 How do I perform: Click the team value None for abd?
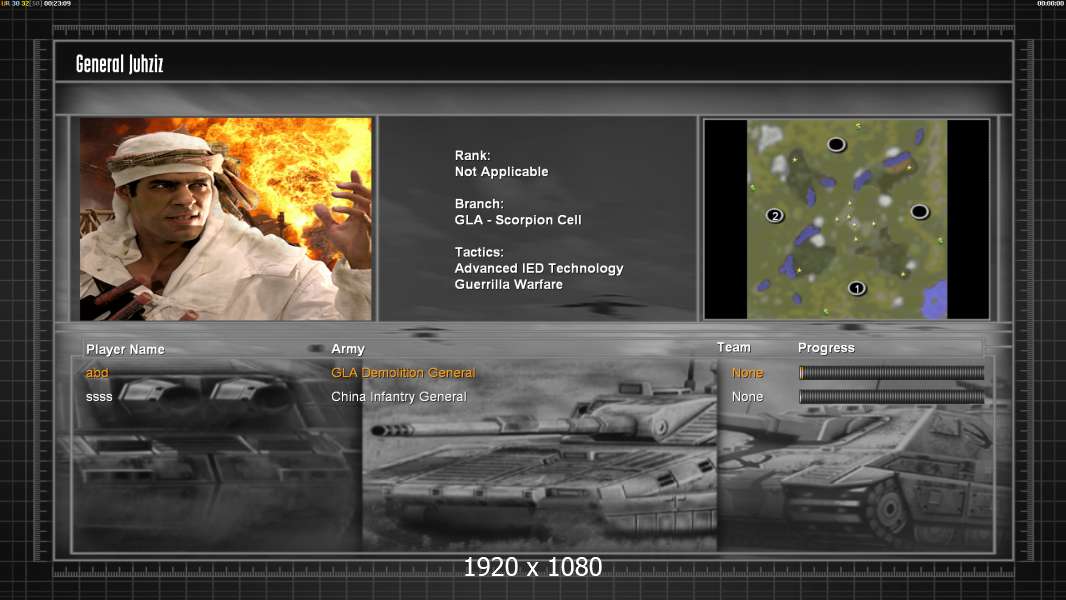point(747,372)
